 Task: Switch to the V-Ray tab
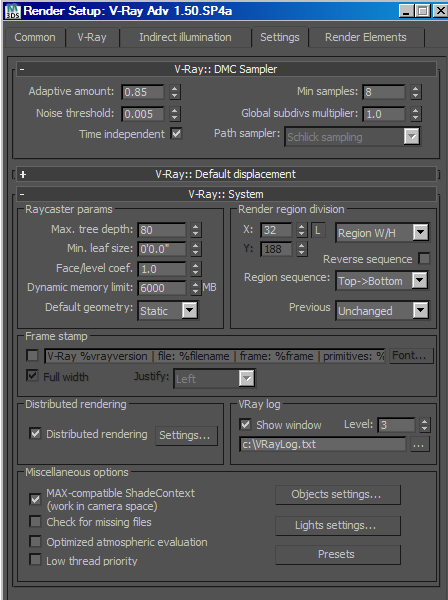click(x=92, y=37)
